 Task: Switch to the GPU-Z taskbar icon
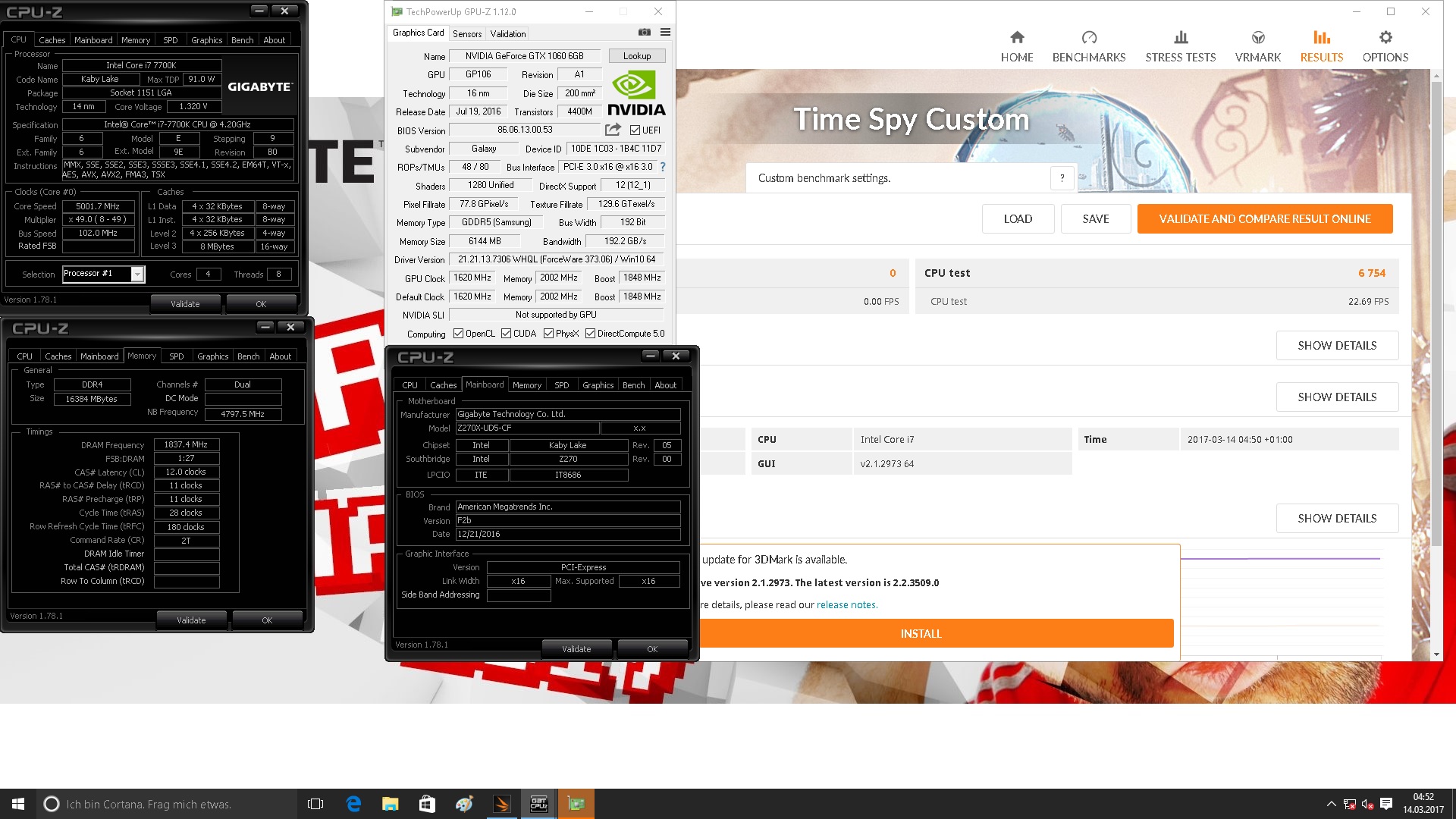pos(576,804)
